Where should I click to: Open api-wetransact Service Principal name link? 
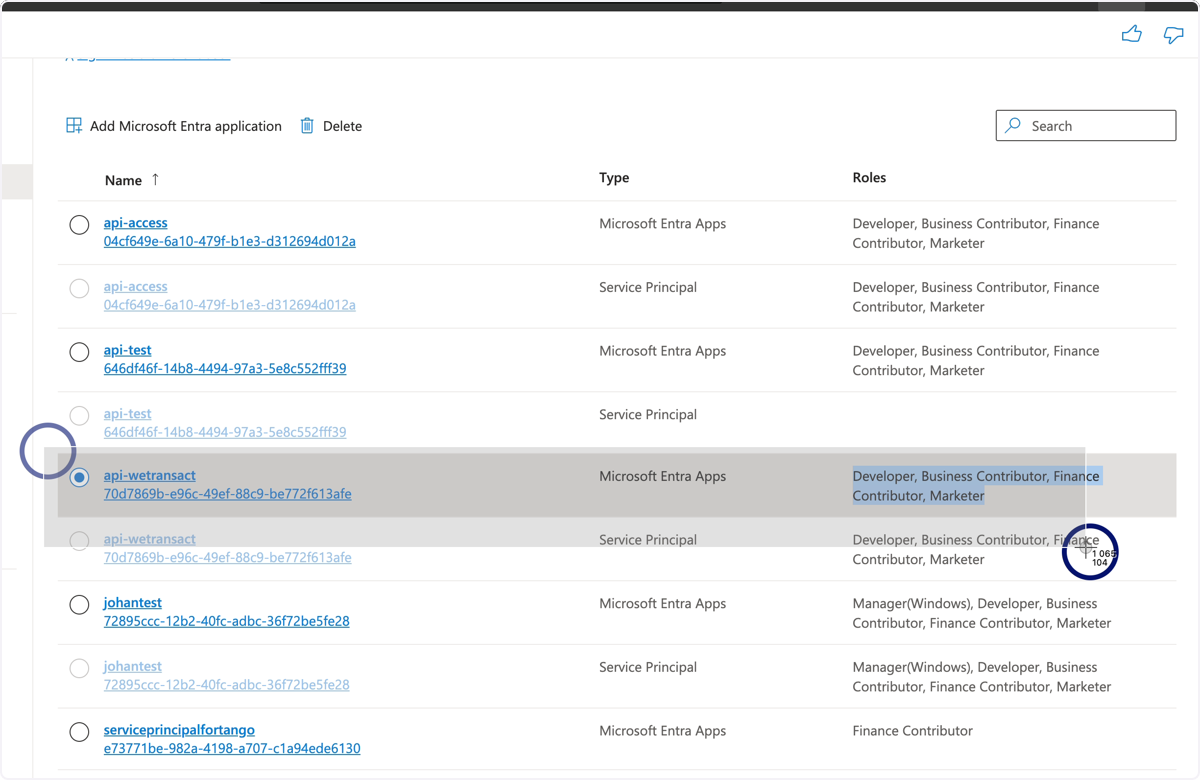point(150,539)
